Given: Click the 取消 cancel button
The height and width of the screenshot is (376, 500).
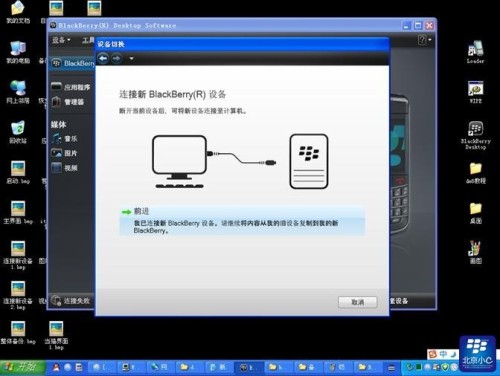Looking at the screenshot, I should (358, 302).
